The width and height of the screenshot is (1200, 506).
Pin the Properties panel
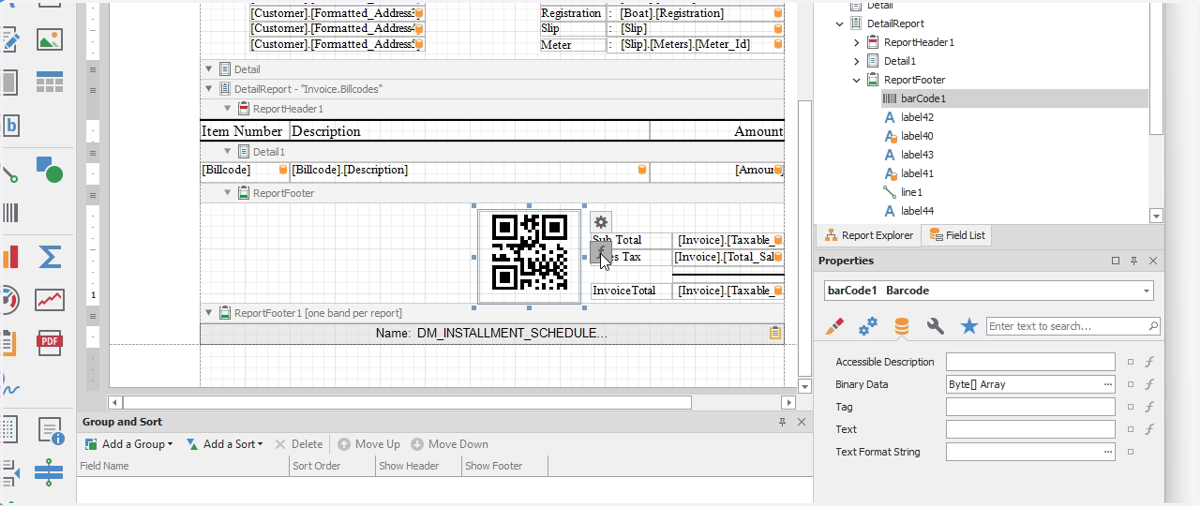(1134, 261)
